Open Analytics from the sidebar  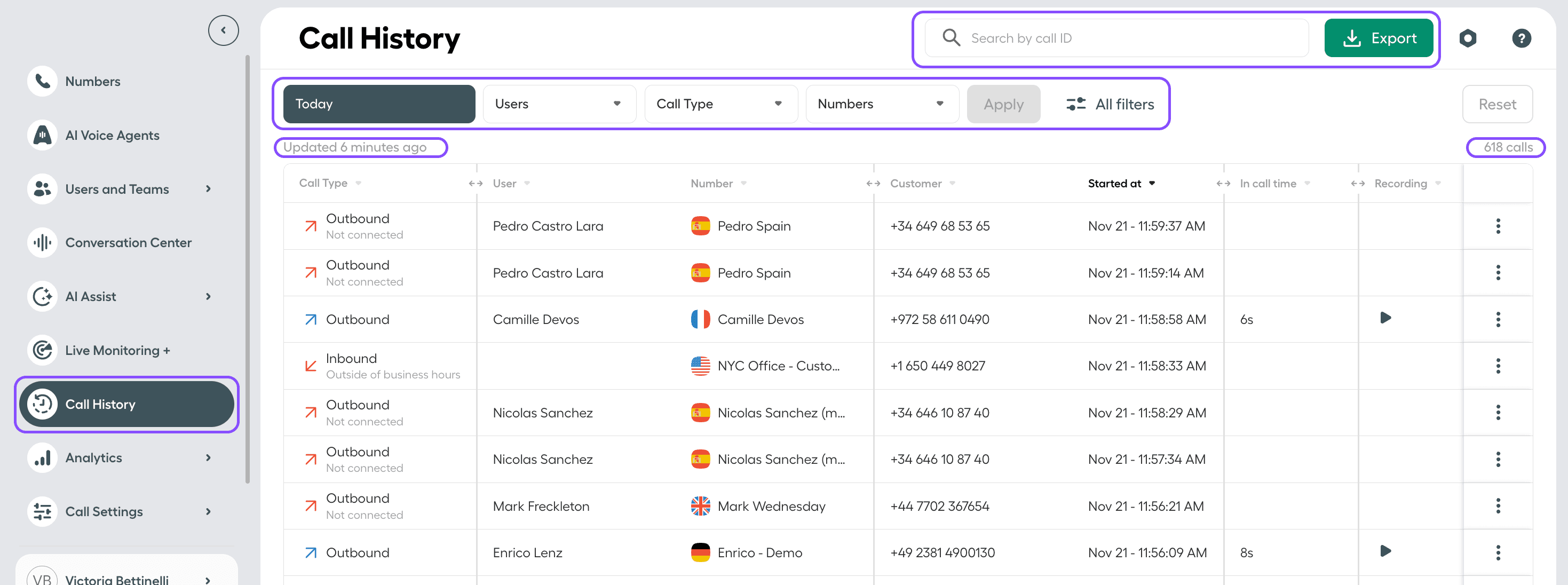92,457
